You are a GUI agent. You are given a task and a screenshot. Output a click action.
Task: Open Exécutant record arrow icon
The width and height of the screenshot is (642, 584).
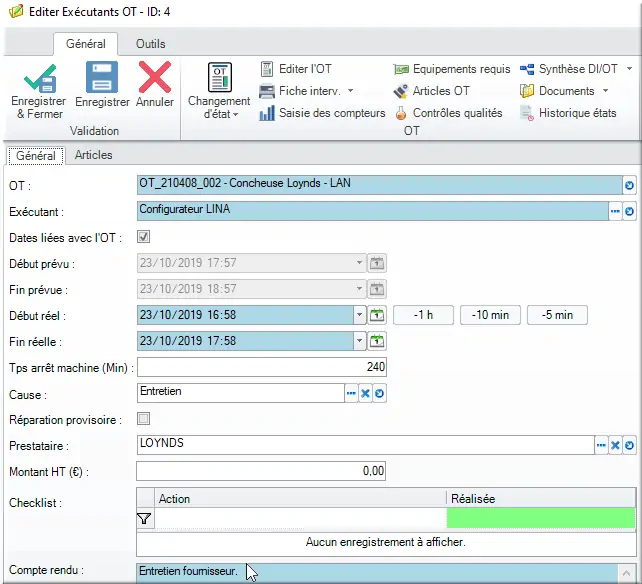pyautogui.click(x=629, y=211)
